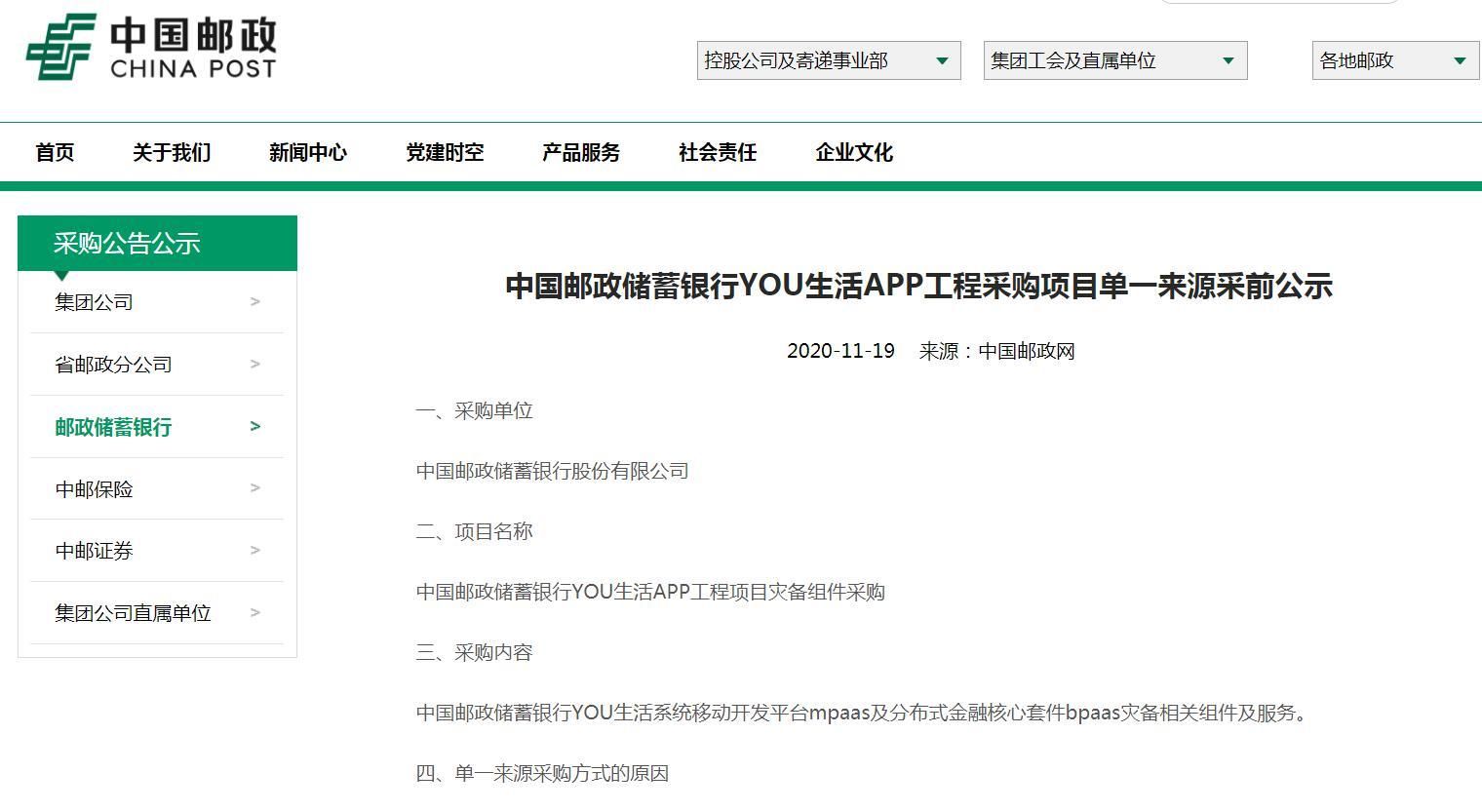
Task: Click the arrow next to 中邮证券
Action: click(x=255, y=550)
